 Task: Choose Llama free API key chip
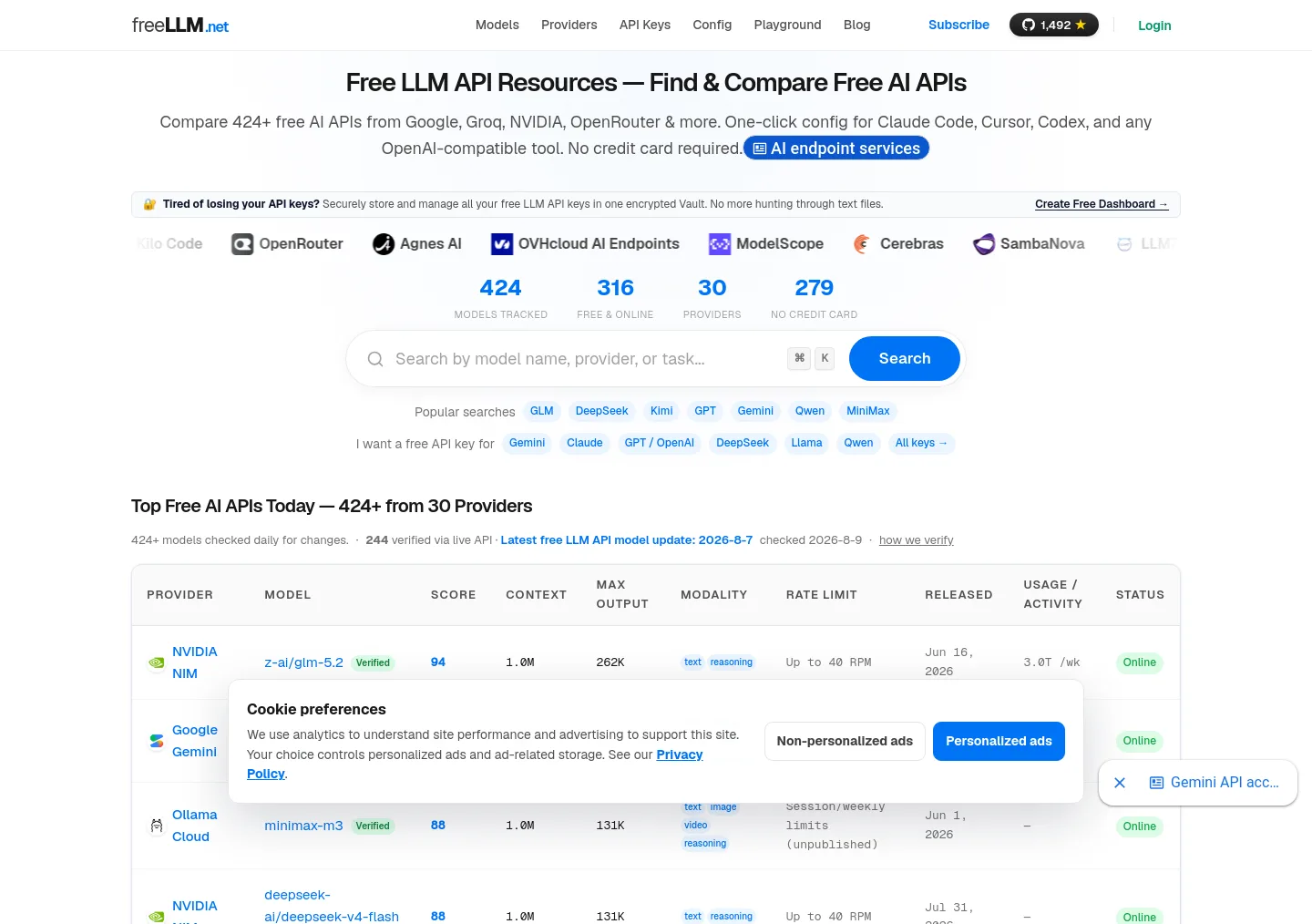click(x=806, y=443)
